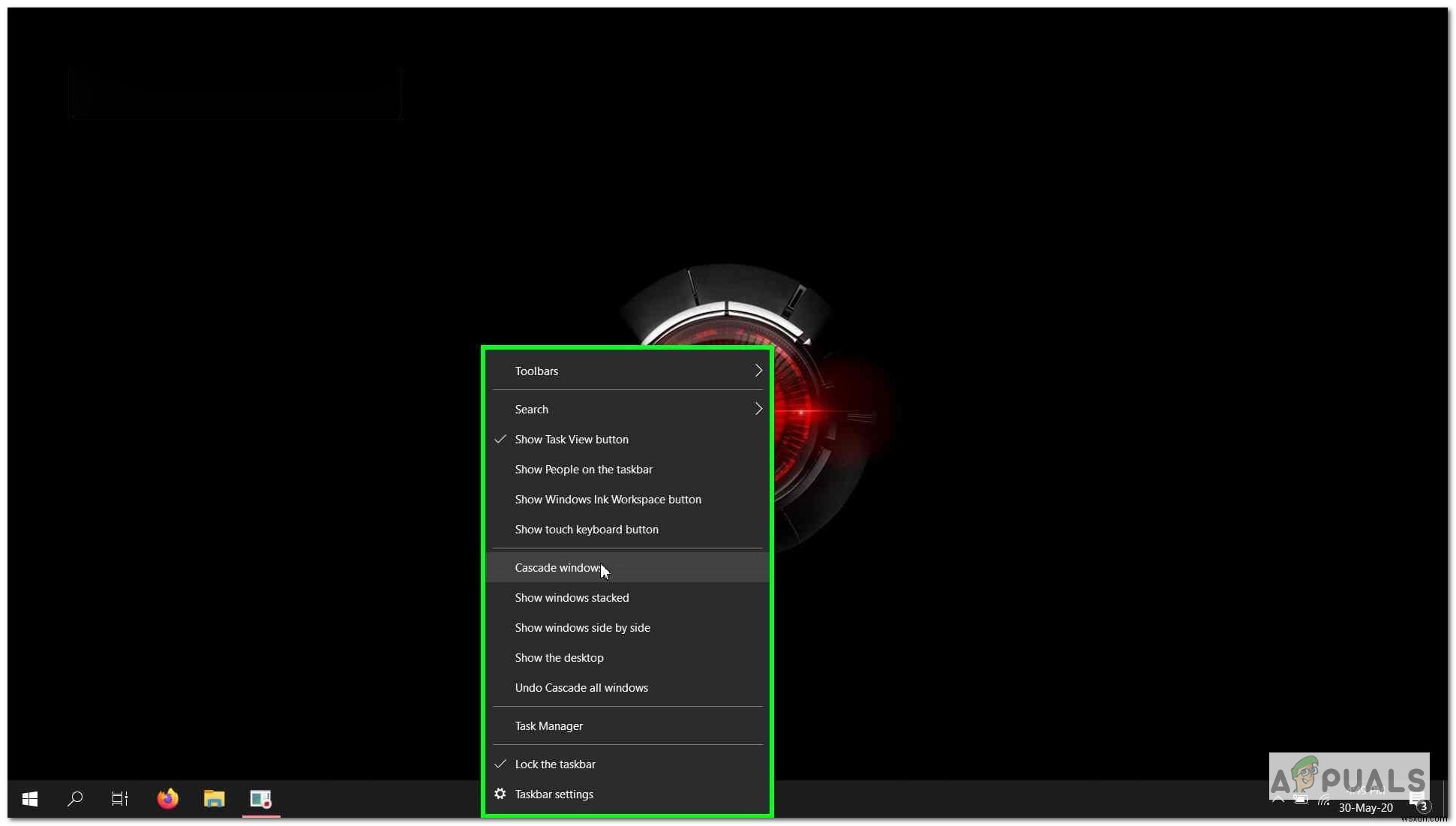Select Show windows side by side
This screenshot has width=1456, height=826.
(x=583, y=627)
